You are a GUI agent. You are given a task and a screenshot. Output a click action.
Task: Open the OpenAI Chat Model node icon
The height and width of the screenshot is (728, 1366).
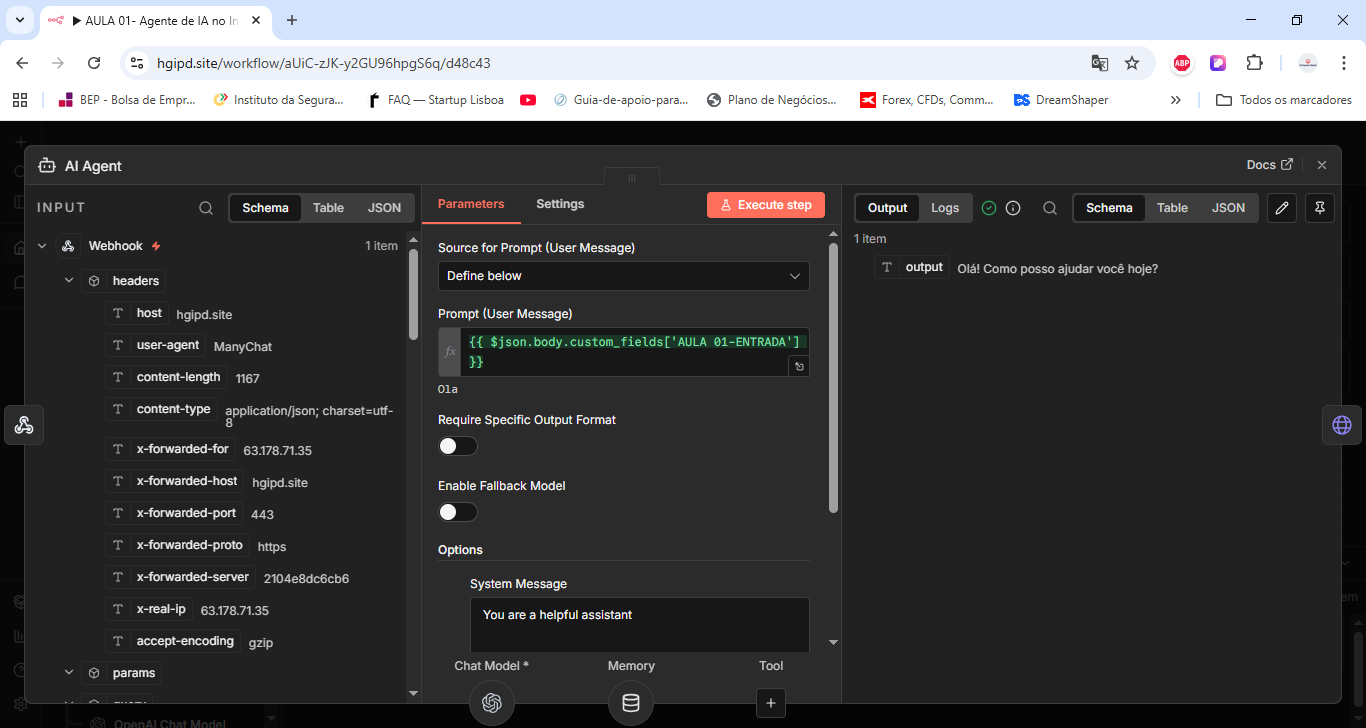click(491, 702)
